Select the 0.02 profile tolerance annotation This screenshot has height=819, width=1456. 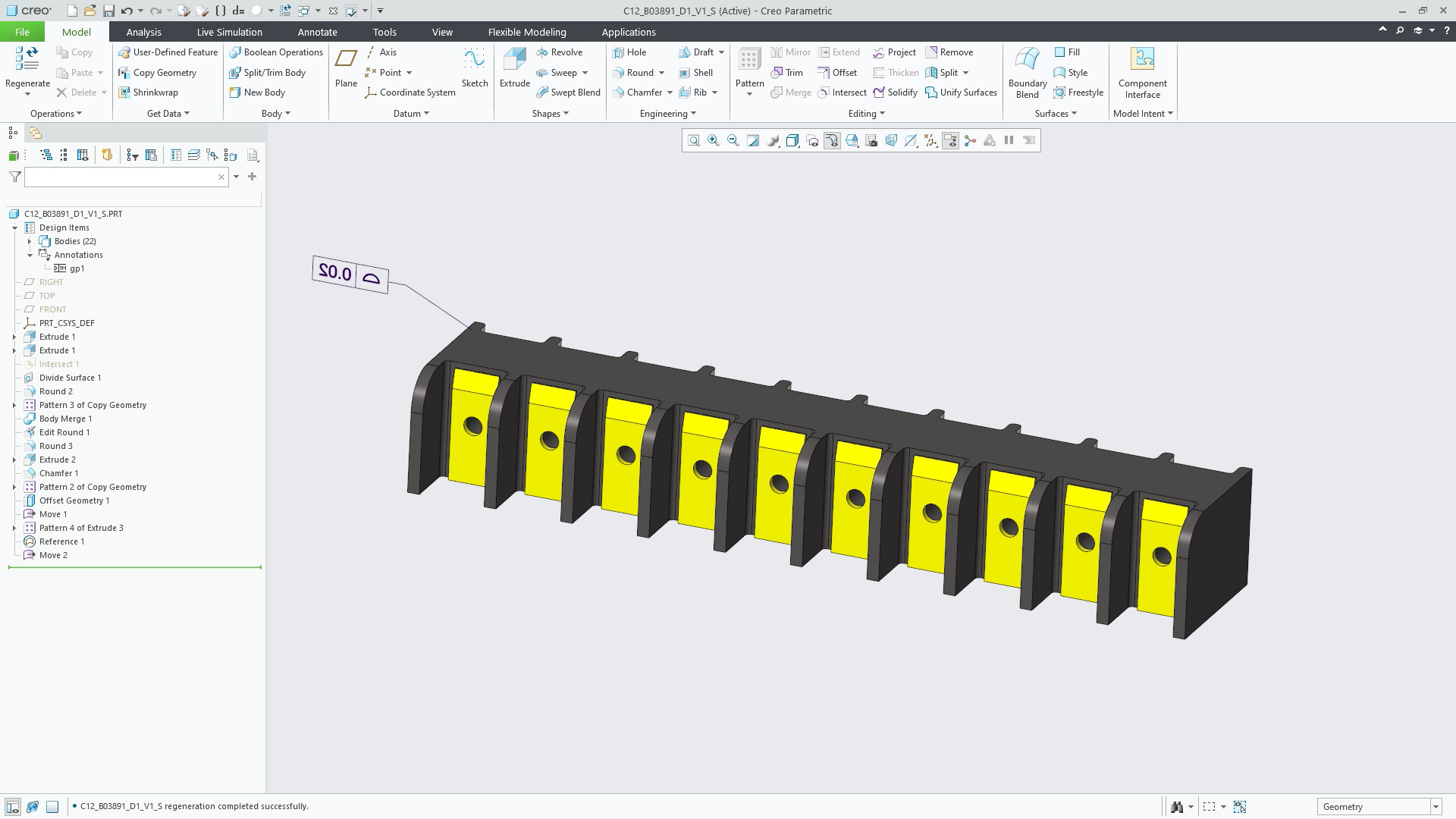coord(350,275)
